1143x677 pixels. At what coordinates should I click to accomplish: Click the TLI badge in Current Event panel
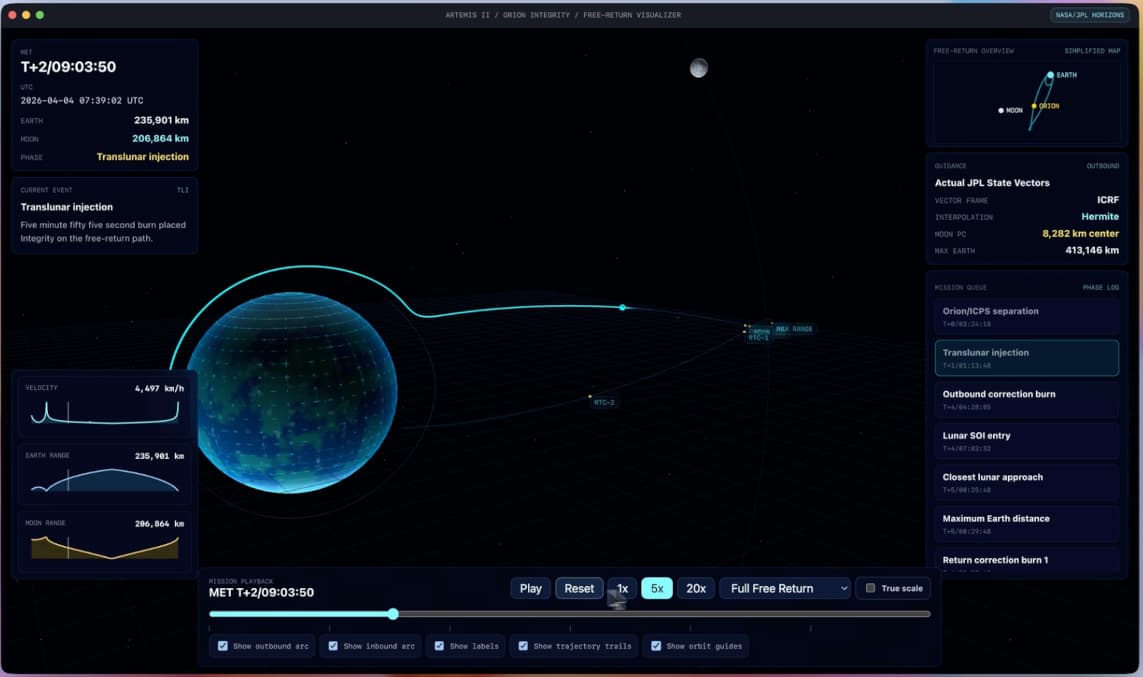(x=184, y=190)
